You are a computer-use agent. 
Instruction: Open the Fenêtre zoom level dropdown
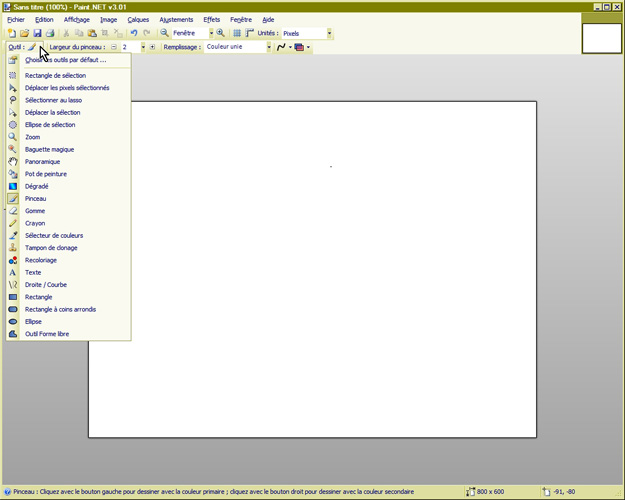(210, 33)
